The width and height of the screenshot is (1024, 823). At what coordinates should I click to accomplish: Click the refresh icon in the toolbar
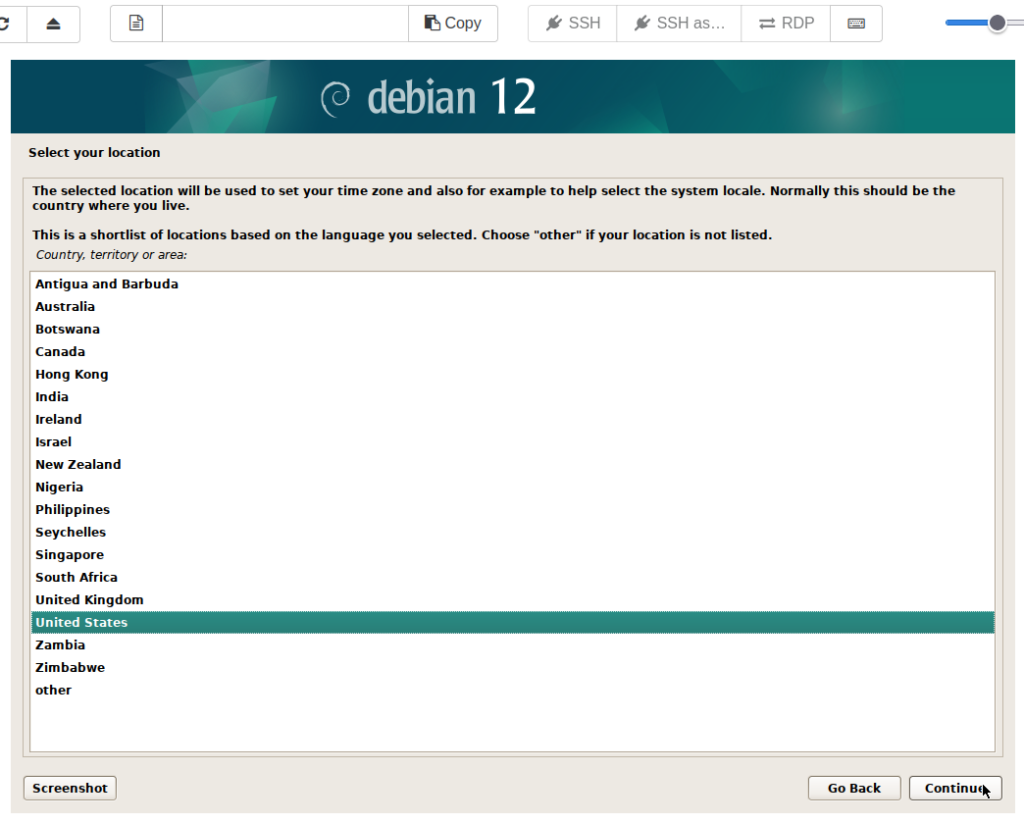[6, 23]
